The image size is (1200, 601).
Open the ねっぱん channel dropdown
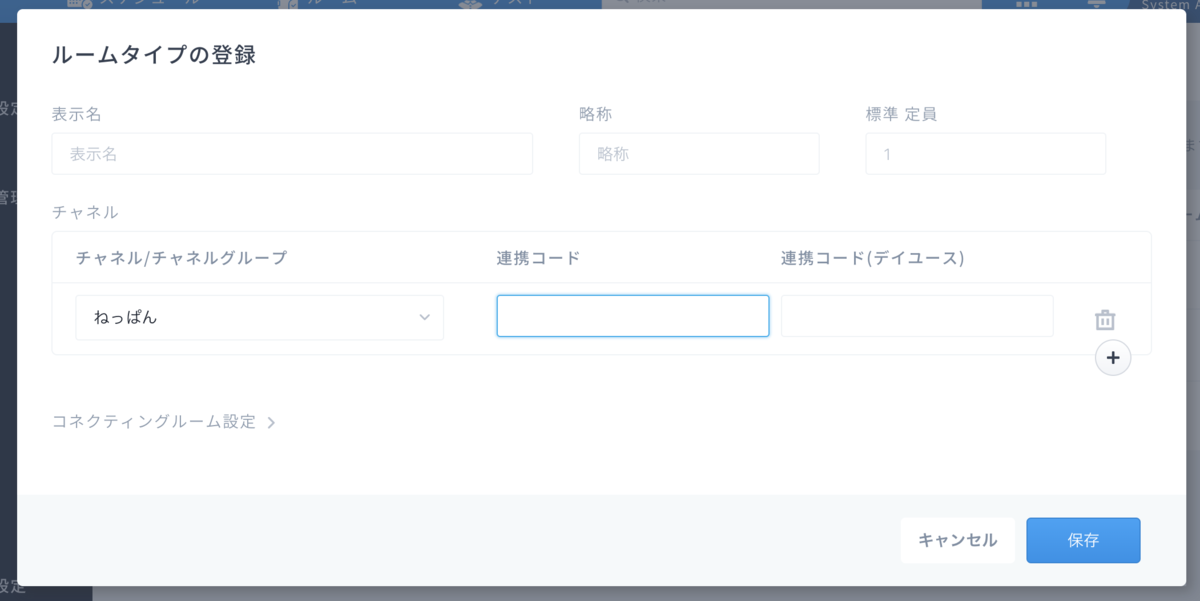pos(259,317)
